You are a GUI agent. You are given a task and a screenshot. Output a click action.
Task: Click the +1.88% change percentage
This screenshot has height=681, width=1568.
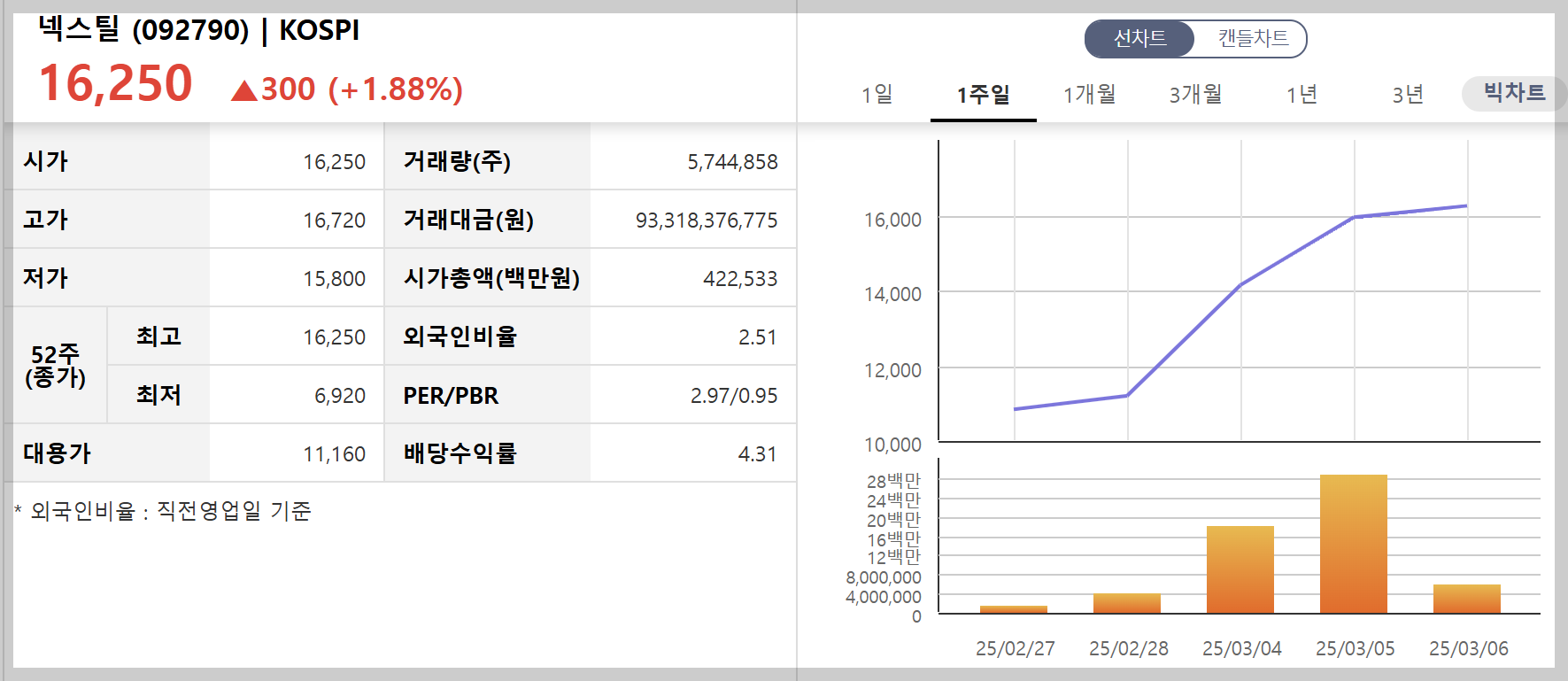(395, 89)
